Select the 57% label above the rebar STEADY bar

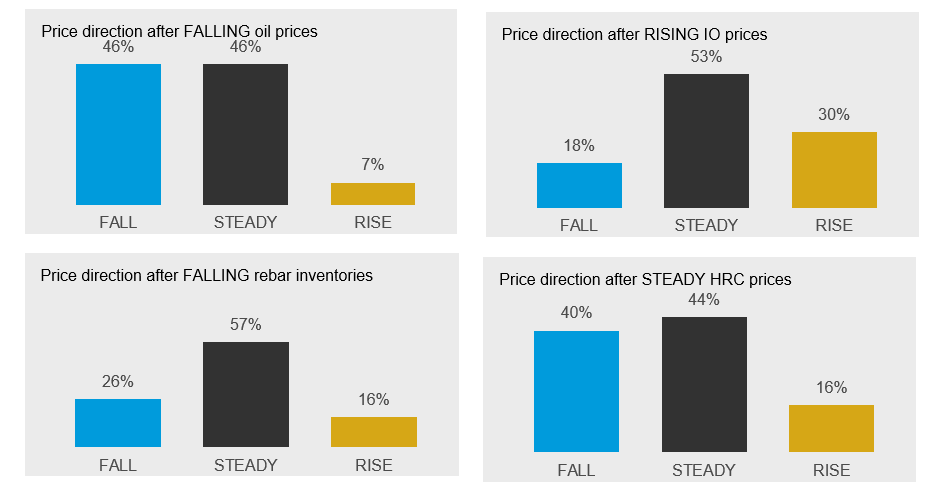pyautogui.click(x=245, y=325)
